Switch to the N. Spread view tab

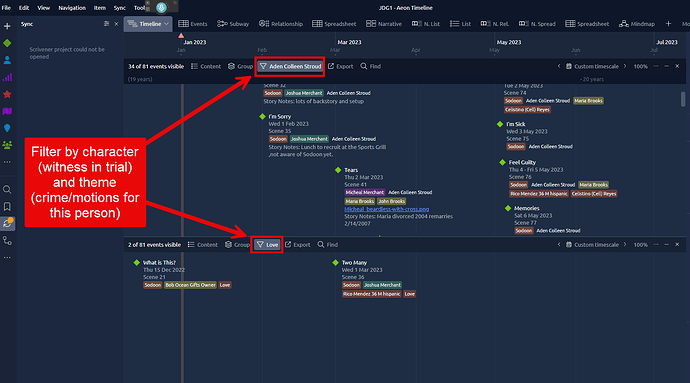tap(537, 24)
